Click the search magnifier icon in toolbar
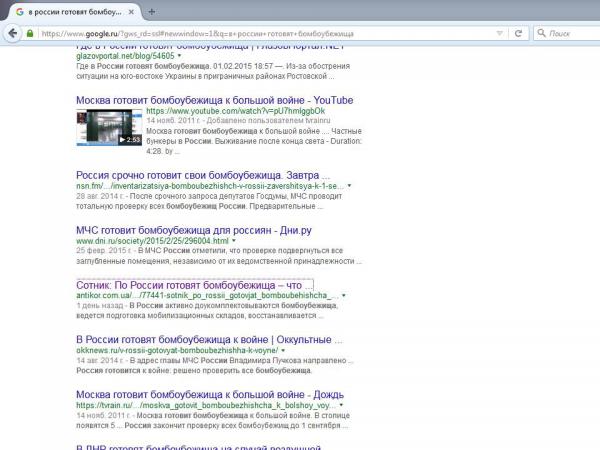Viewport: 600px width, 450px height. [x=541, y=33]
